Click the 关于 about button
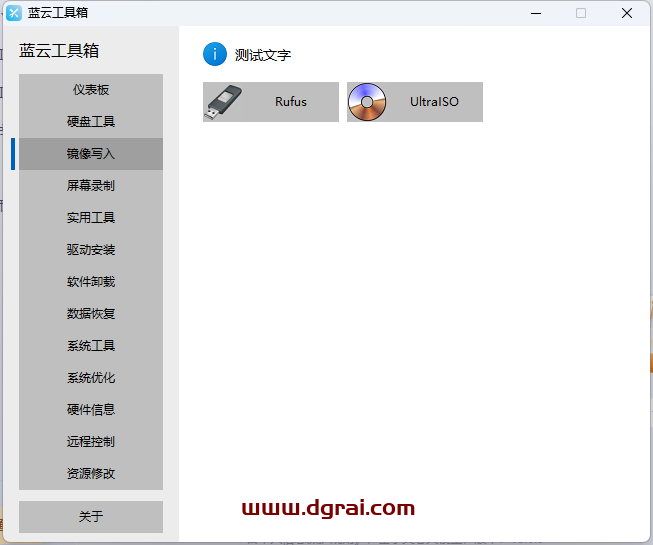The width and height of the screenshot is (653, 545). point(91,517)
